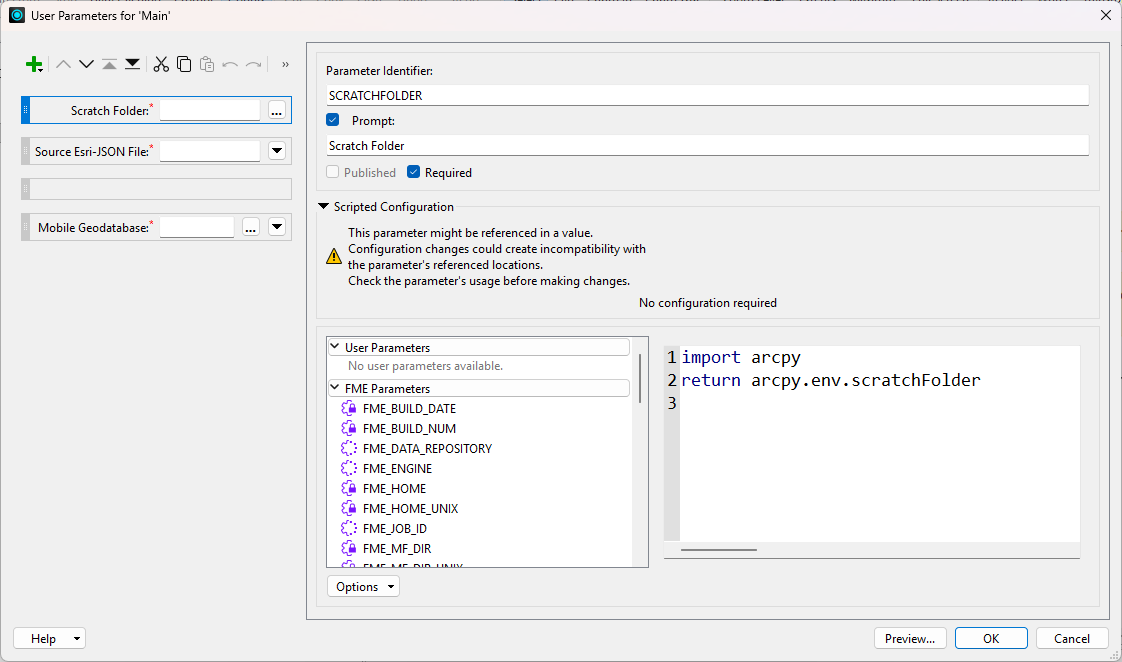Screen dimensions: 1122x662
Task: Select FME_ENGINE parameter
Action: pos(397,469)
